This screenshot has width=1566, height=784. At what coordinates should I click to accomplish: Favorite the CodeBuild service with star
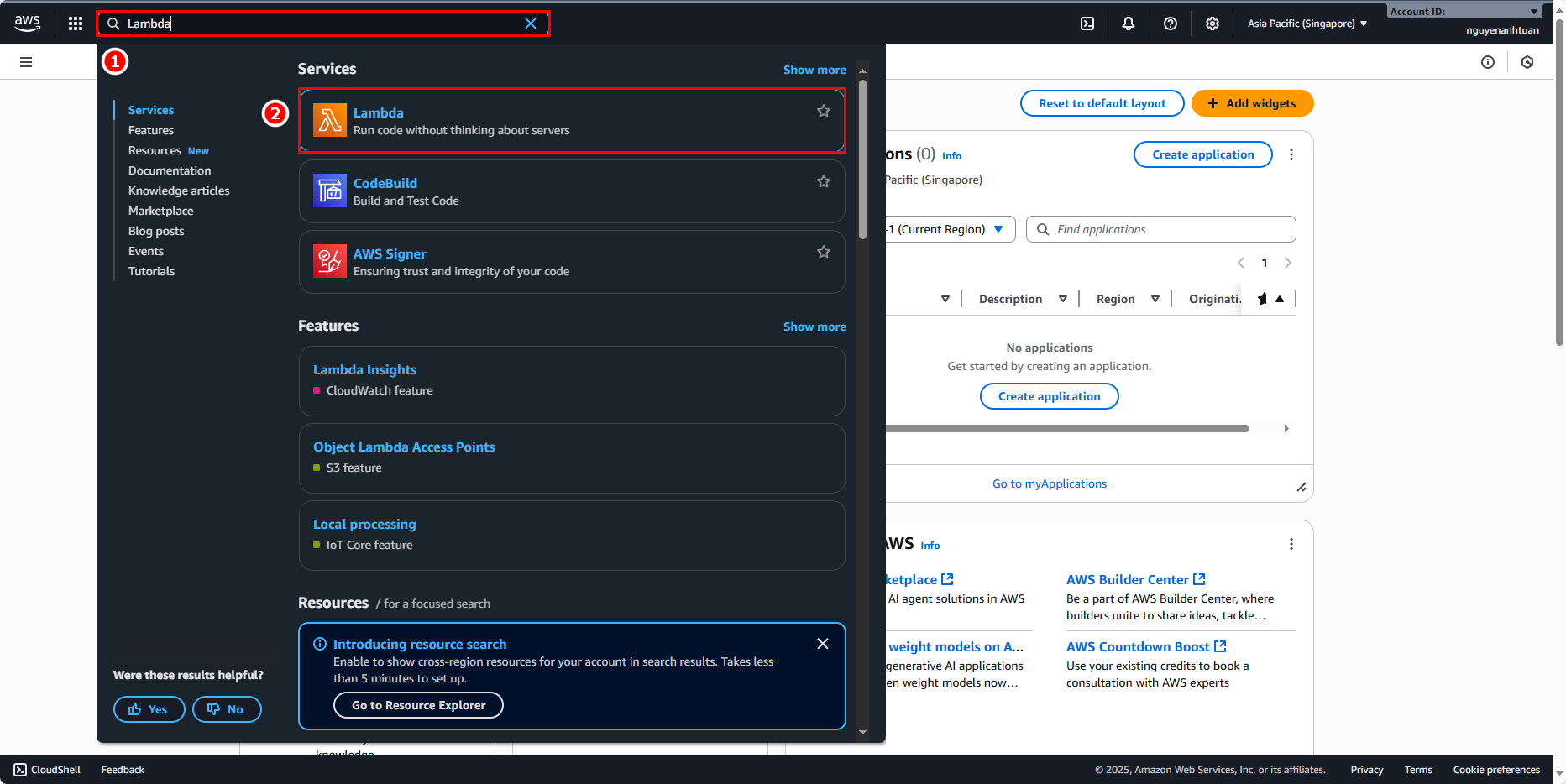pos(824,181)
